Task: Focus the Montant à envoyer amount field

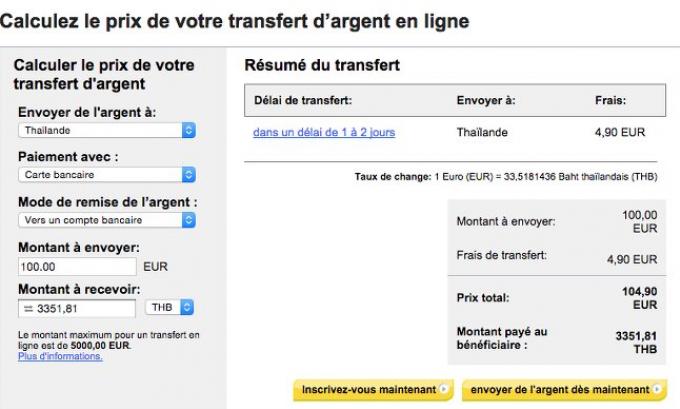Action: point(77,267)
